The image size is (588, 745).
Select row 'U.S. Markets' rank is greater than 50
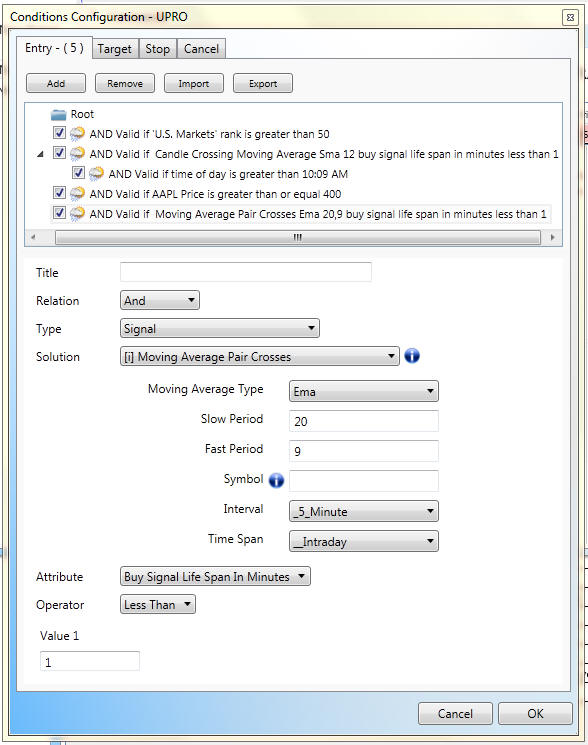pos(209,134)
